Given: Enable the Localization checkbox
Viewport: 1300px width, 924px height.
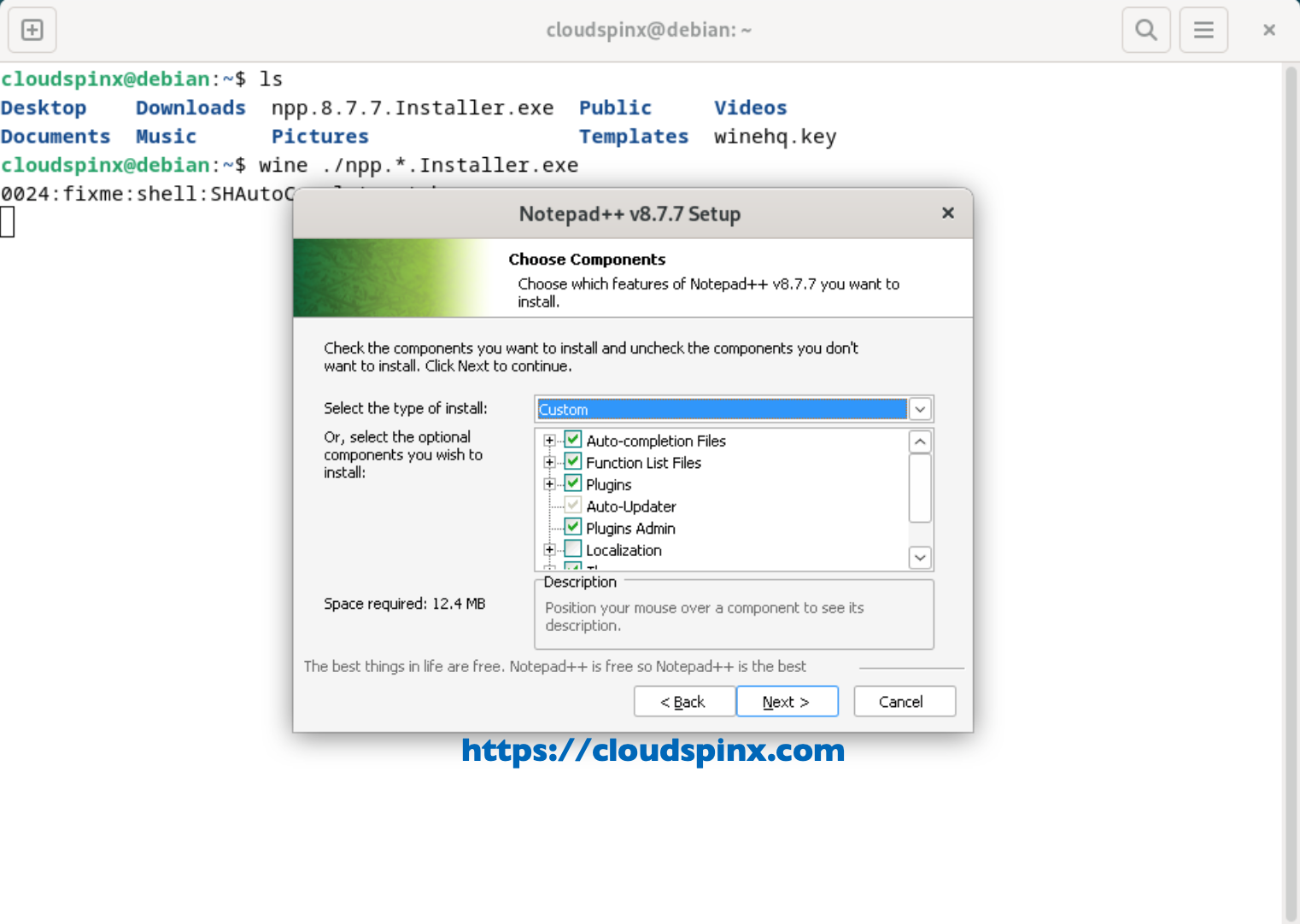Looking at the screenshot, I should pos(571,548).
